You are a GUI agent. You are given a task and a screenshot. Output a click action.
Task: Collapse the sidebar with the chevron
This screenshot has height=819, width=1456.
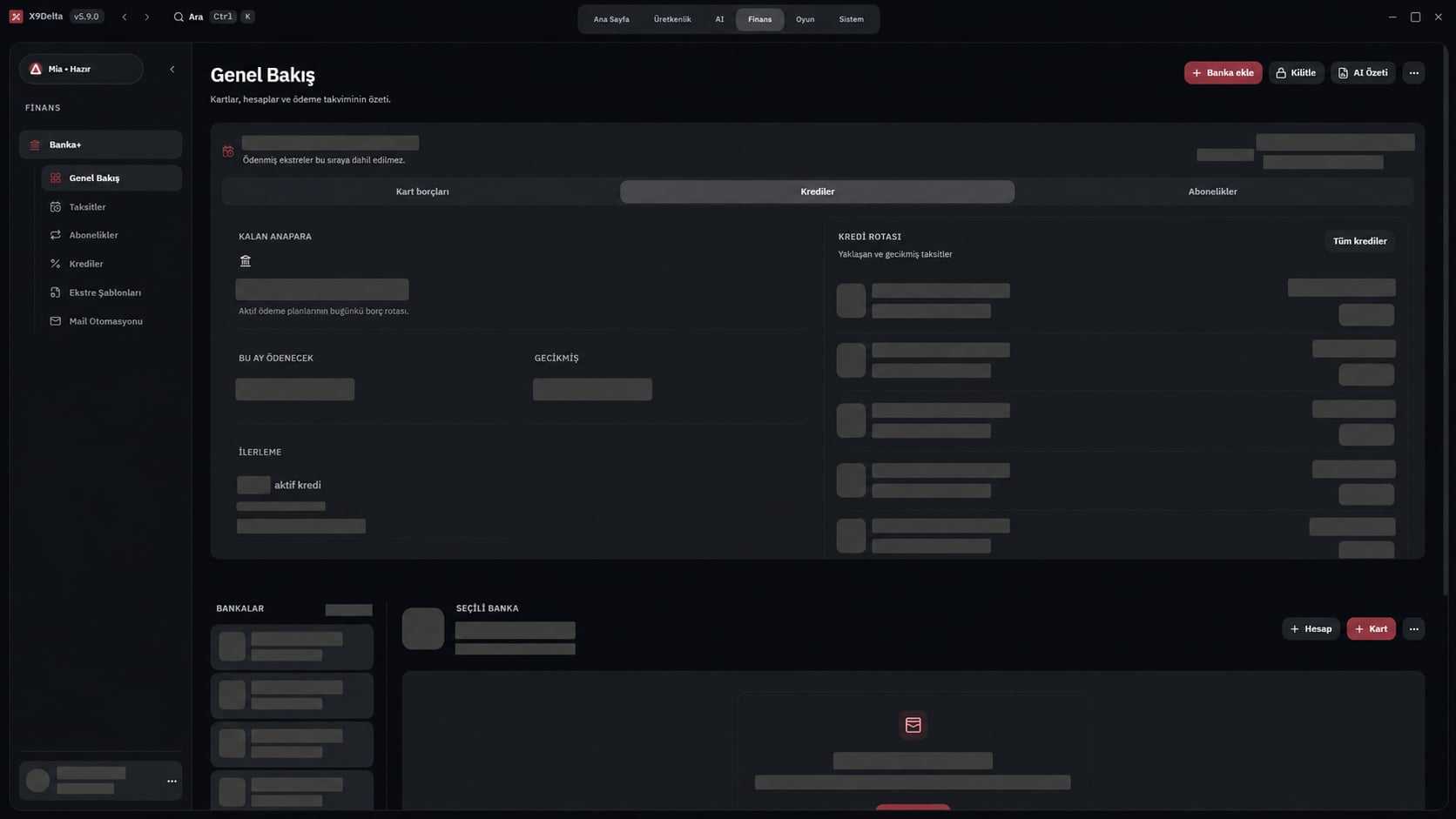[172, 70]
